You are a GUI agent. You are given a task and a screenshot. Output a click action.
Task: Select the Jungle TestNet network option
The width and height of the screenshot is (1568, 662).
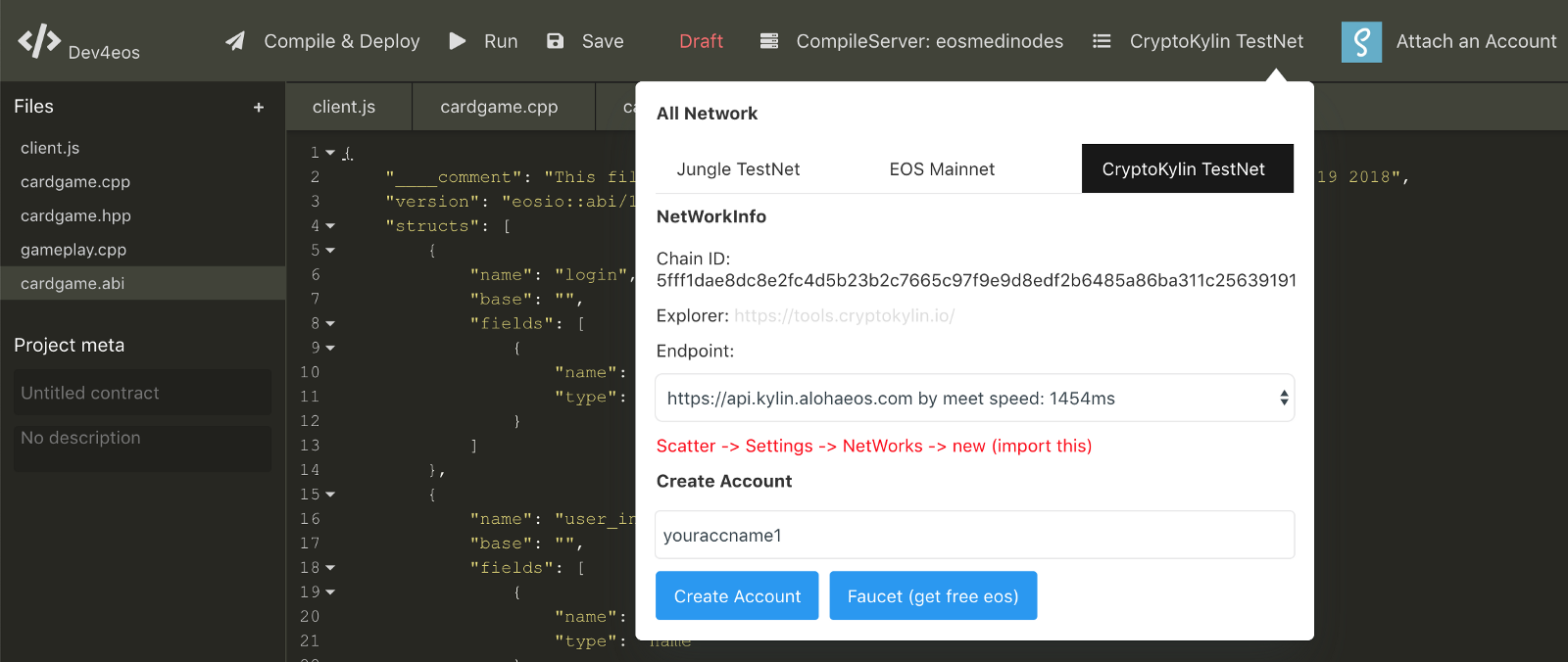pos(738,169)
